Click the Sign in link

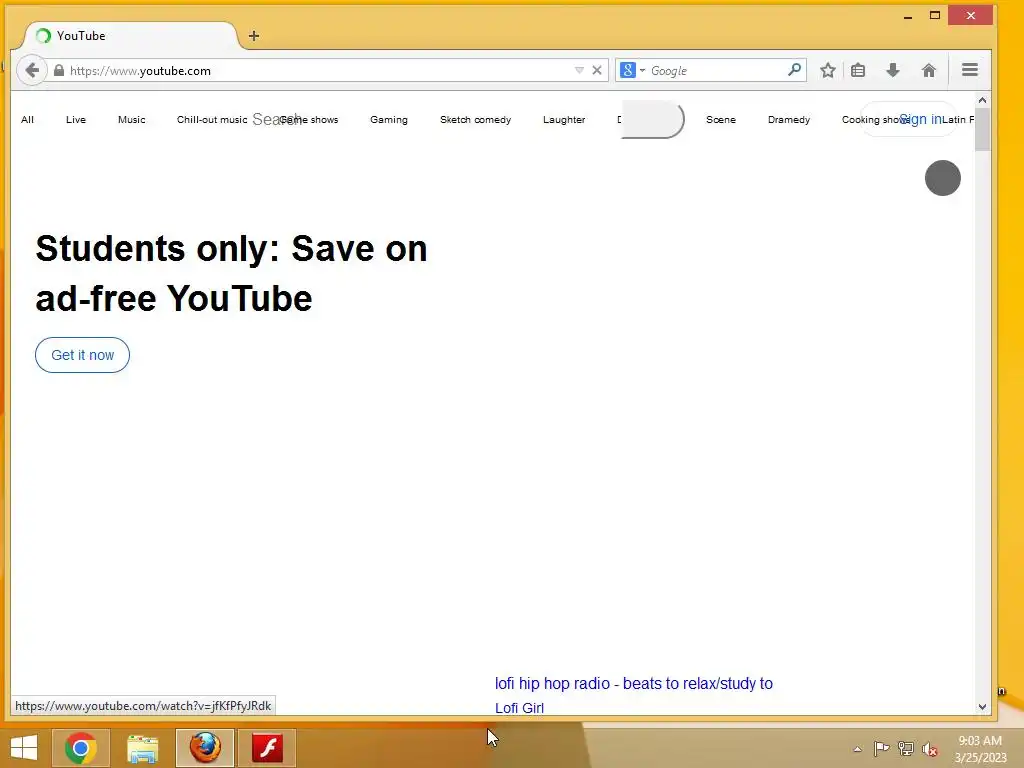tap(920, 119)
